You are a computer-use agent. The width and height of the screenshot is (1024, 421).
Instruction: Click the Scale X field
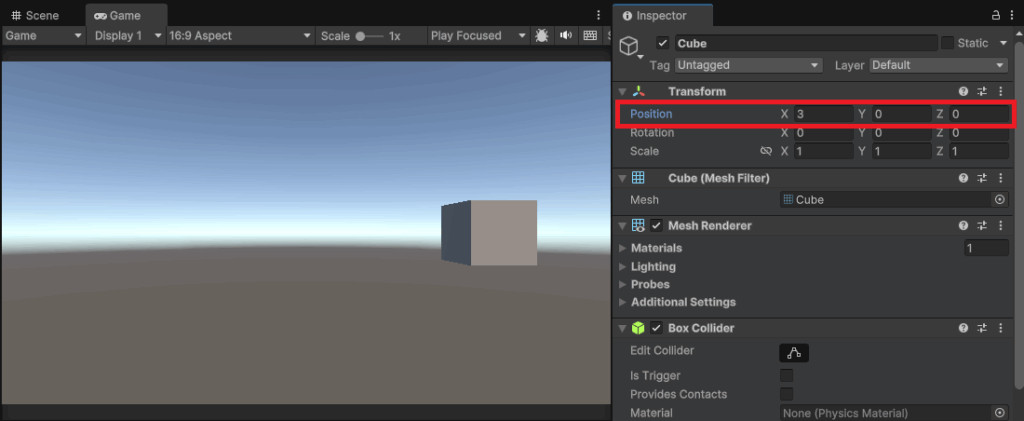[x=824, y=151]
